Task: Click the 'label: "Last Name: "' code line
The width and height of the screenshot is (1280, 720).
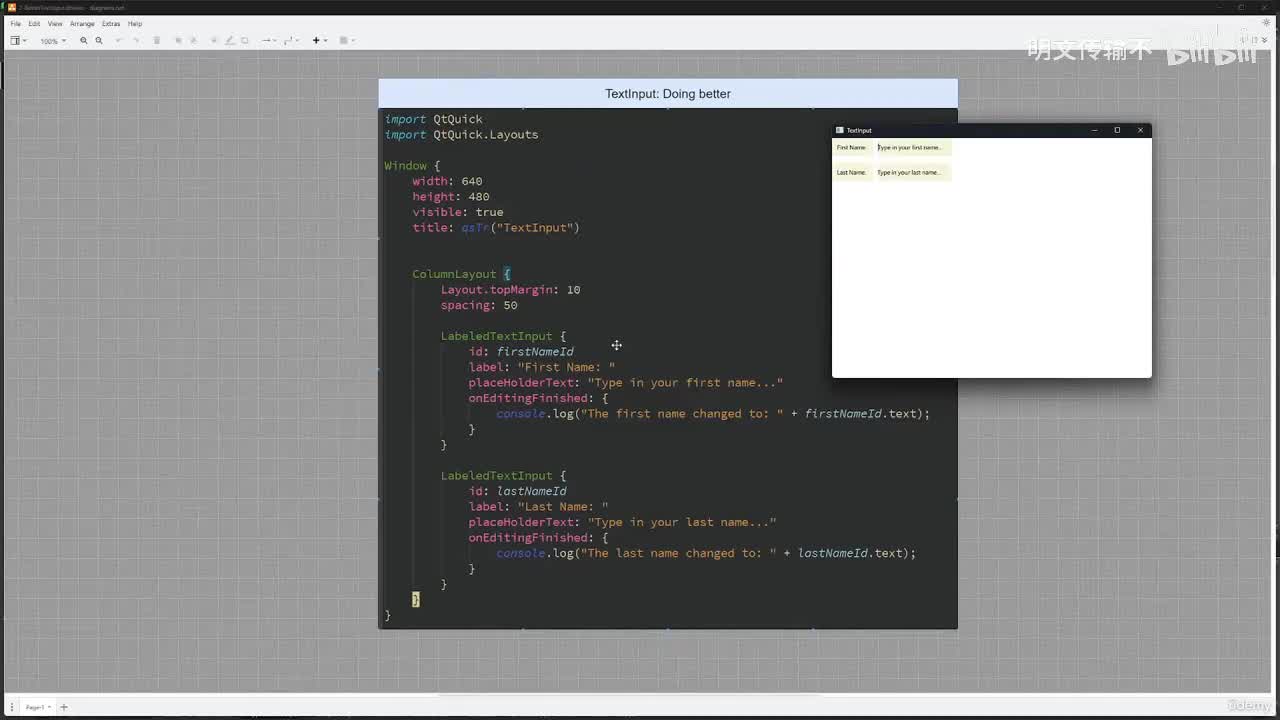Action: (539, 507)
